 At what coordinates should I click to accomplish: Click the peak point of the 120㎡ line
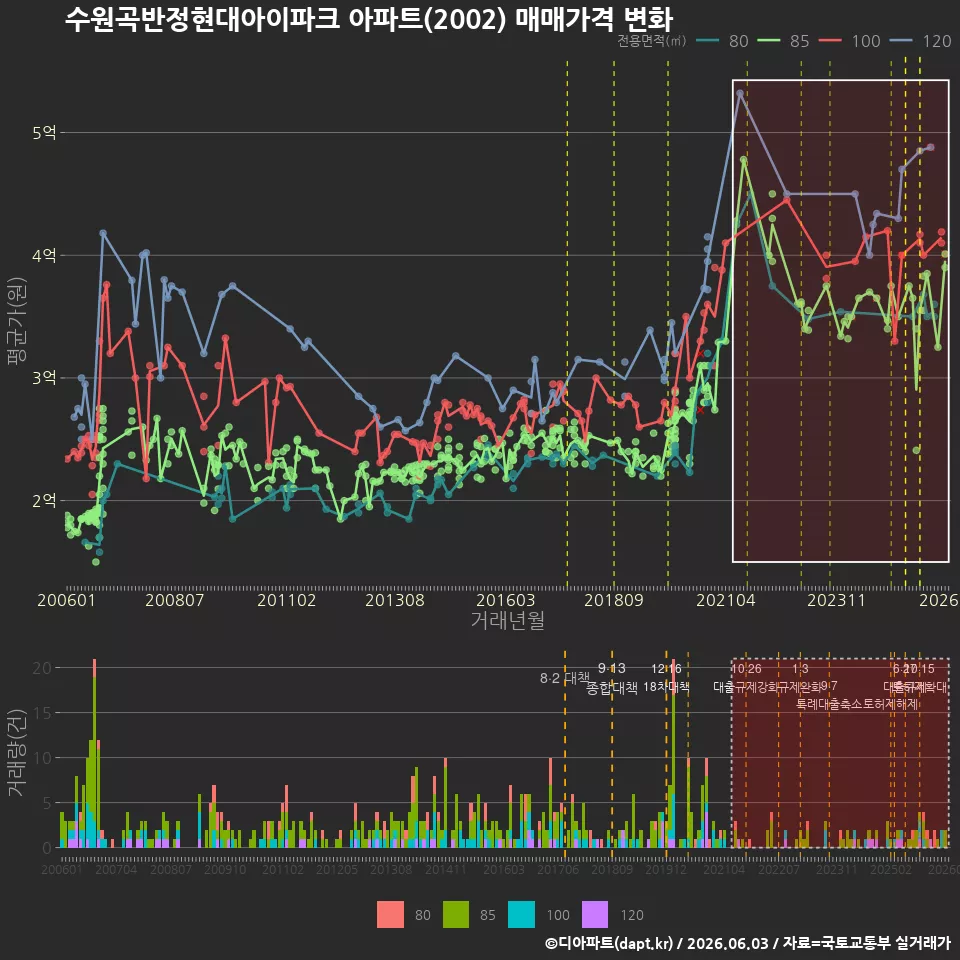740,93
